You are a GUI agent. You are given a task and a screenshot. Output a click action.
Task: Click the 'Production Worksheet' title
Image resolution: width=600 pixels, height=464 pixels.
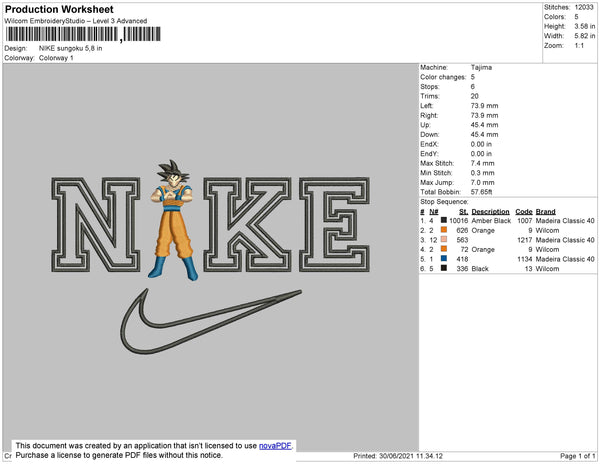[x=59, y=9]
